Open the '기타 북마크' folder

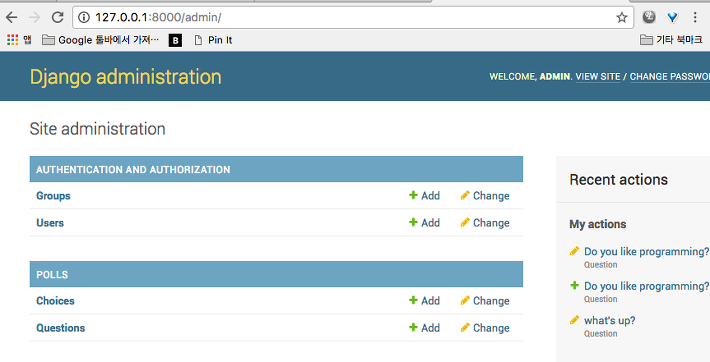671,40
